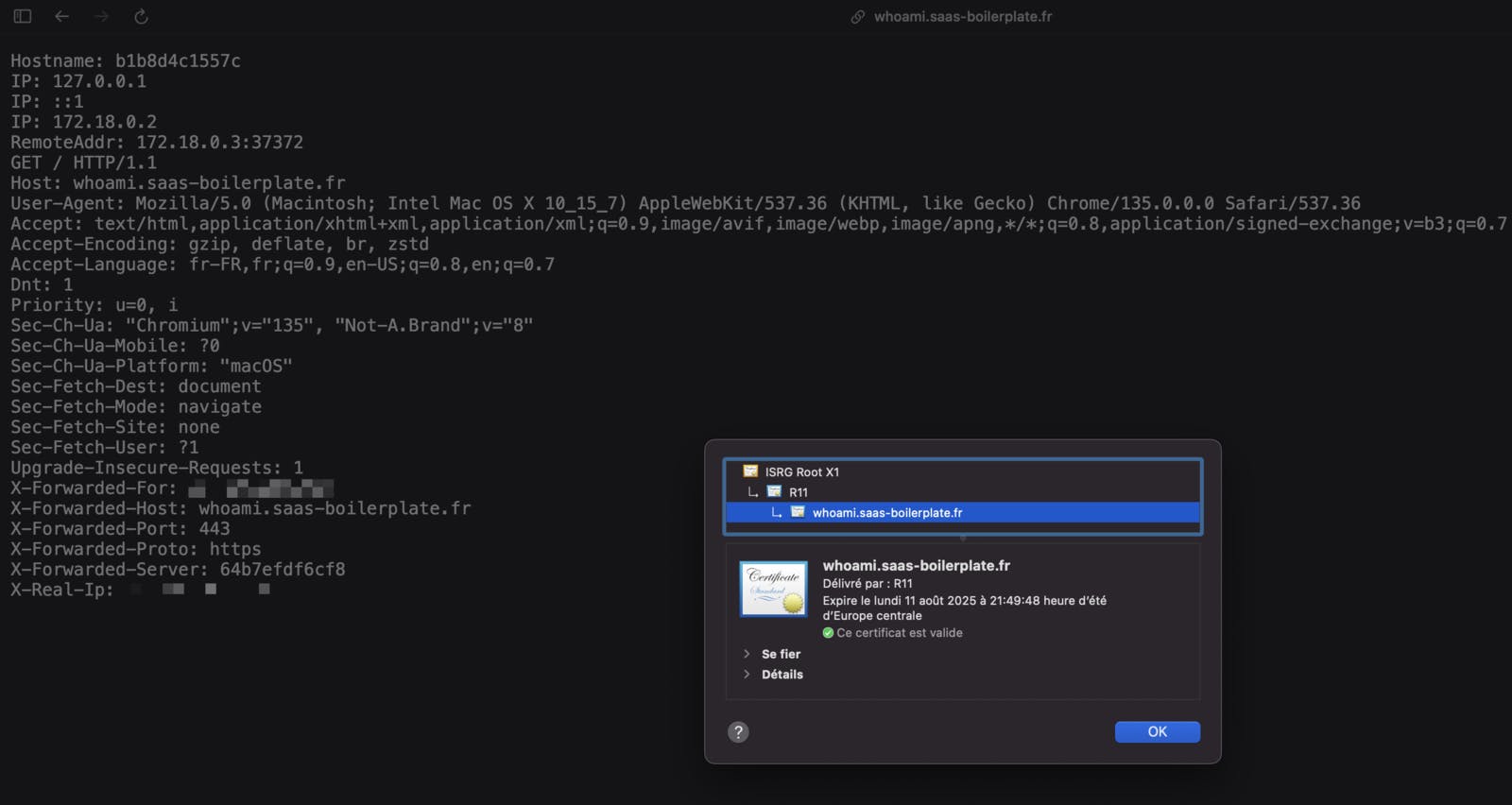Click the Host: whoami.saas-boilerplate.fr line
The height and width of the screenshot is (805, 1512).
(178, 183)
